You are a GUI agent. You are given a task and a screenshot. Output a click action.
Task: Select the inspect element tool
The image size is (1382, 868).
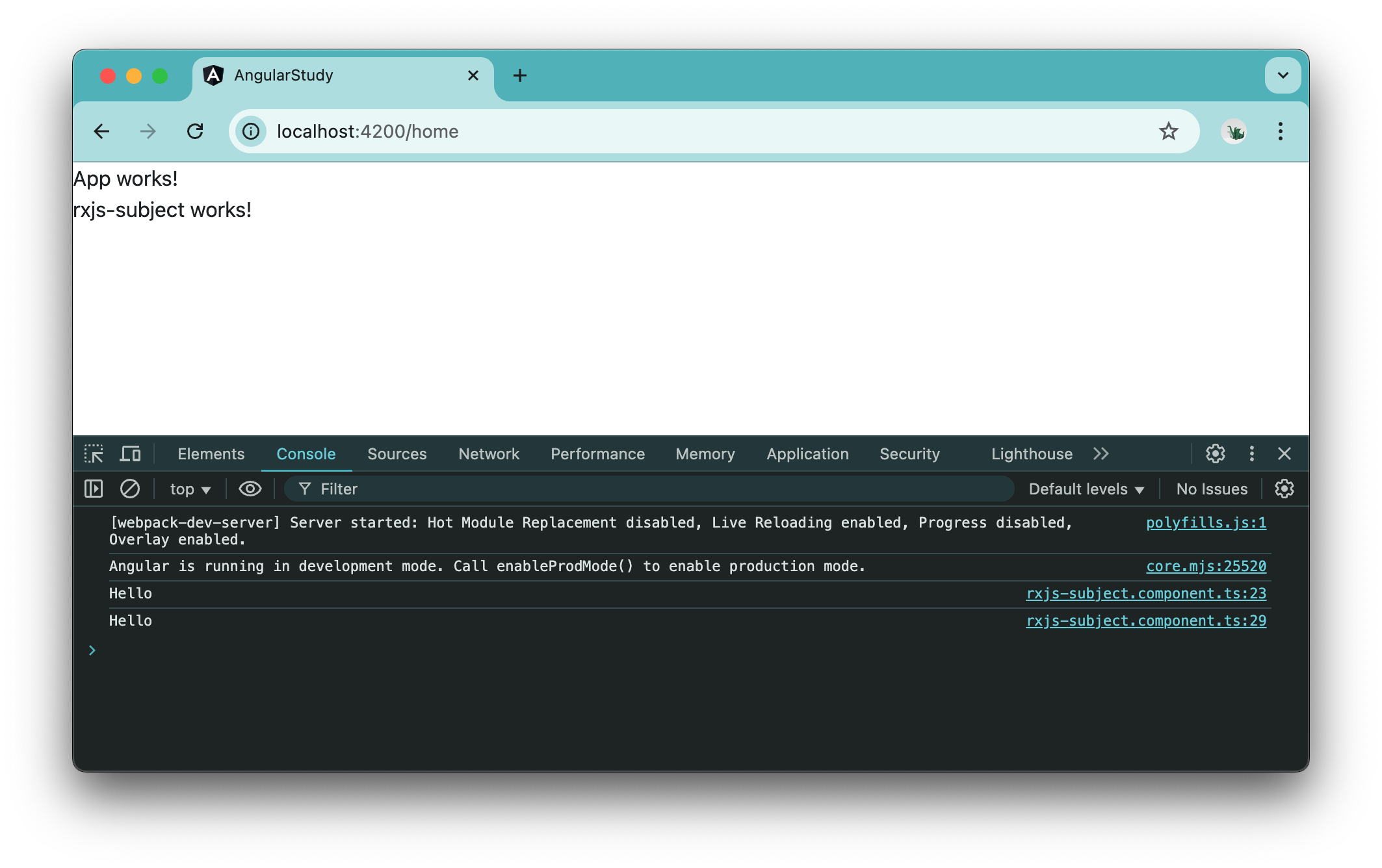94,453
